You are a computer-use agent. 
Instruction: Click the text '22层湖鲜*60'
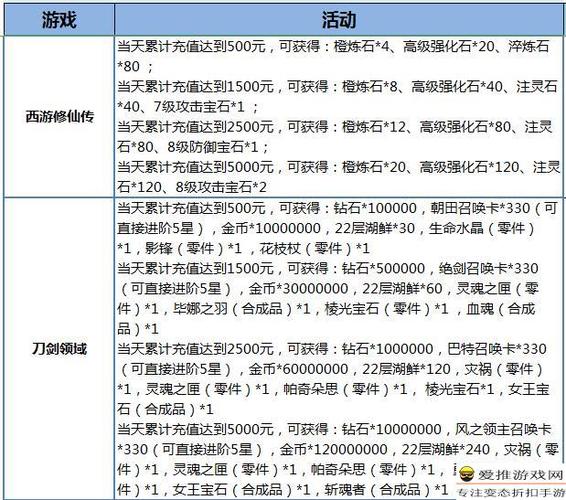click(x=402, y=288)
